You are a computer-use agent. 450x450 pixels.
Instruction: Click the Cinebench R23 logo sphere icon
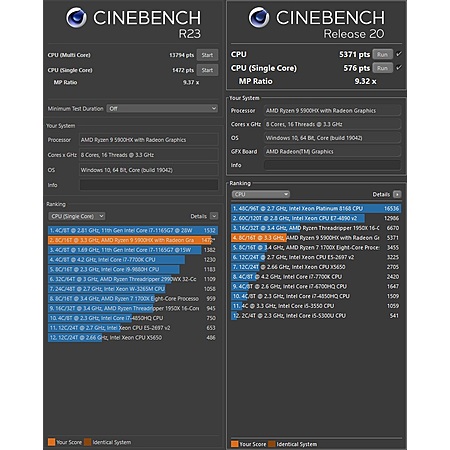76,18
